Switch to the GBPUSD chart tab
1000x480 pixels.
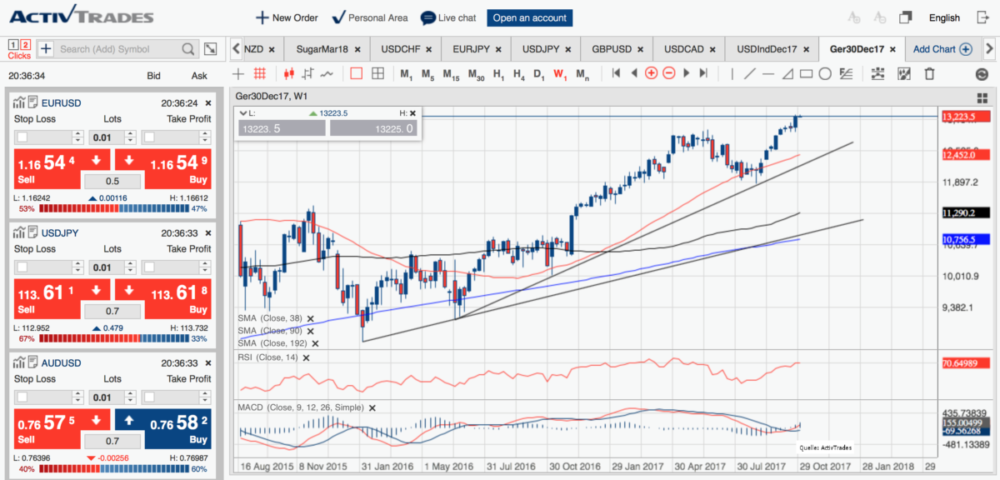click(x=615, y=48)
